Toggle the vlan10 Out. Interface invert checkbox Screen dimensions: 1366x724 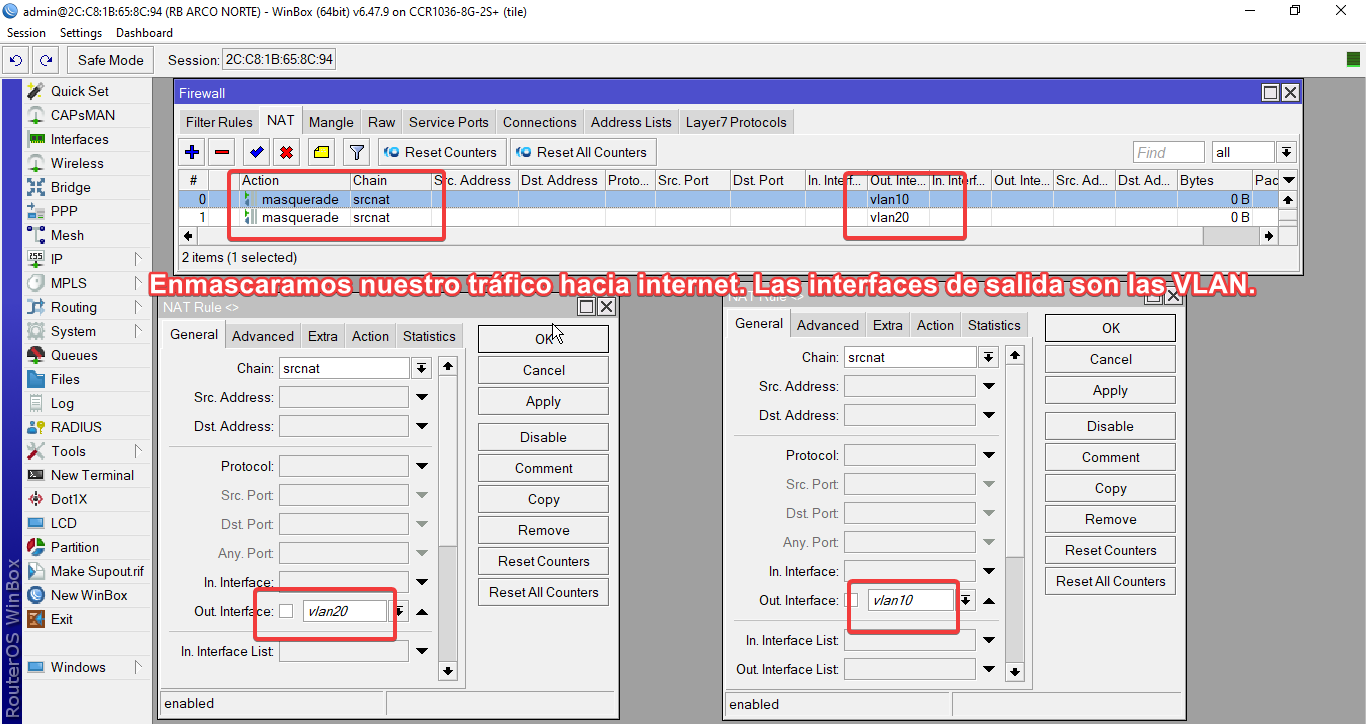point(852,600)
